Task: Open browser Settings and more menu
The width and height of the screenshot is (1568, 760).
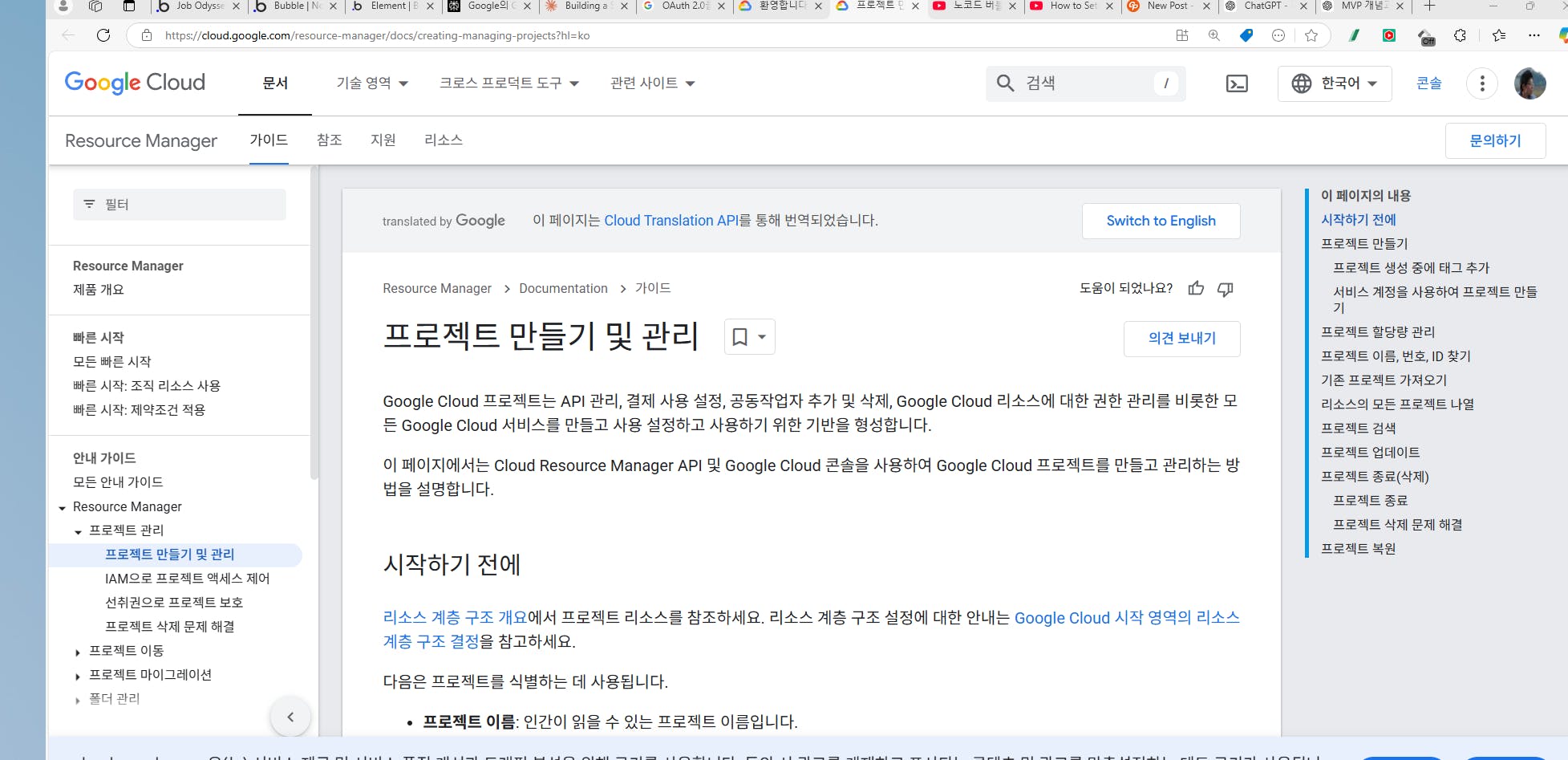Action: (1534, 35)
